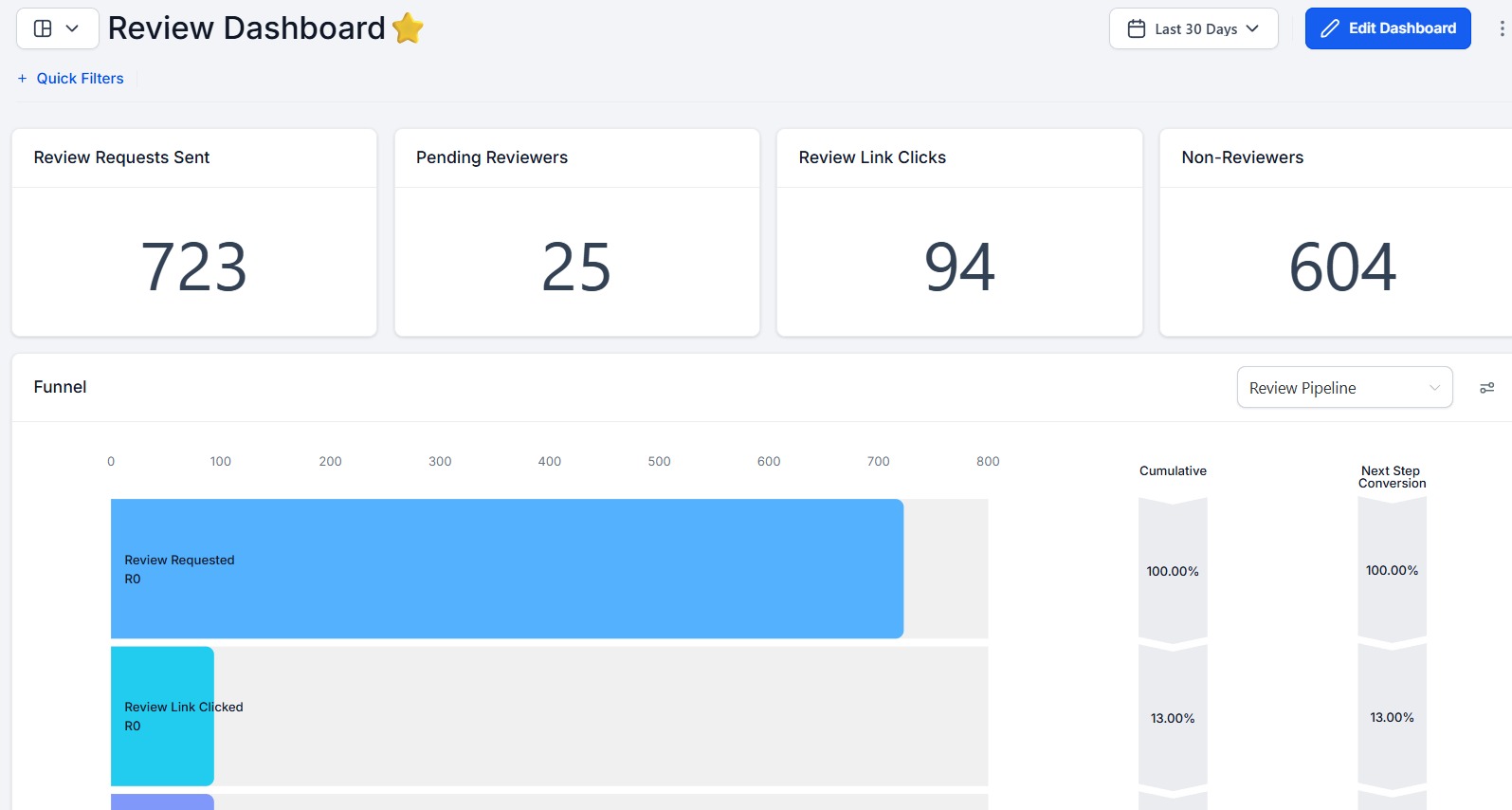Click the 25 value in Pending Reviewers
1512x810 pixels.
pyautogui.click(x=576, y=267)
